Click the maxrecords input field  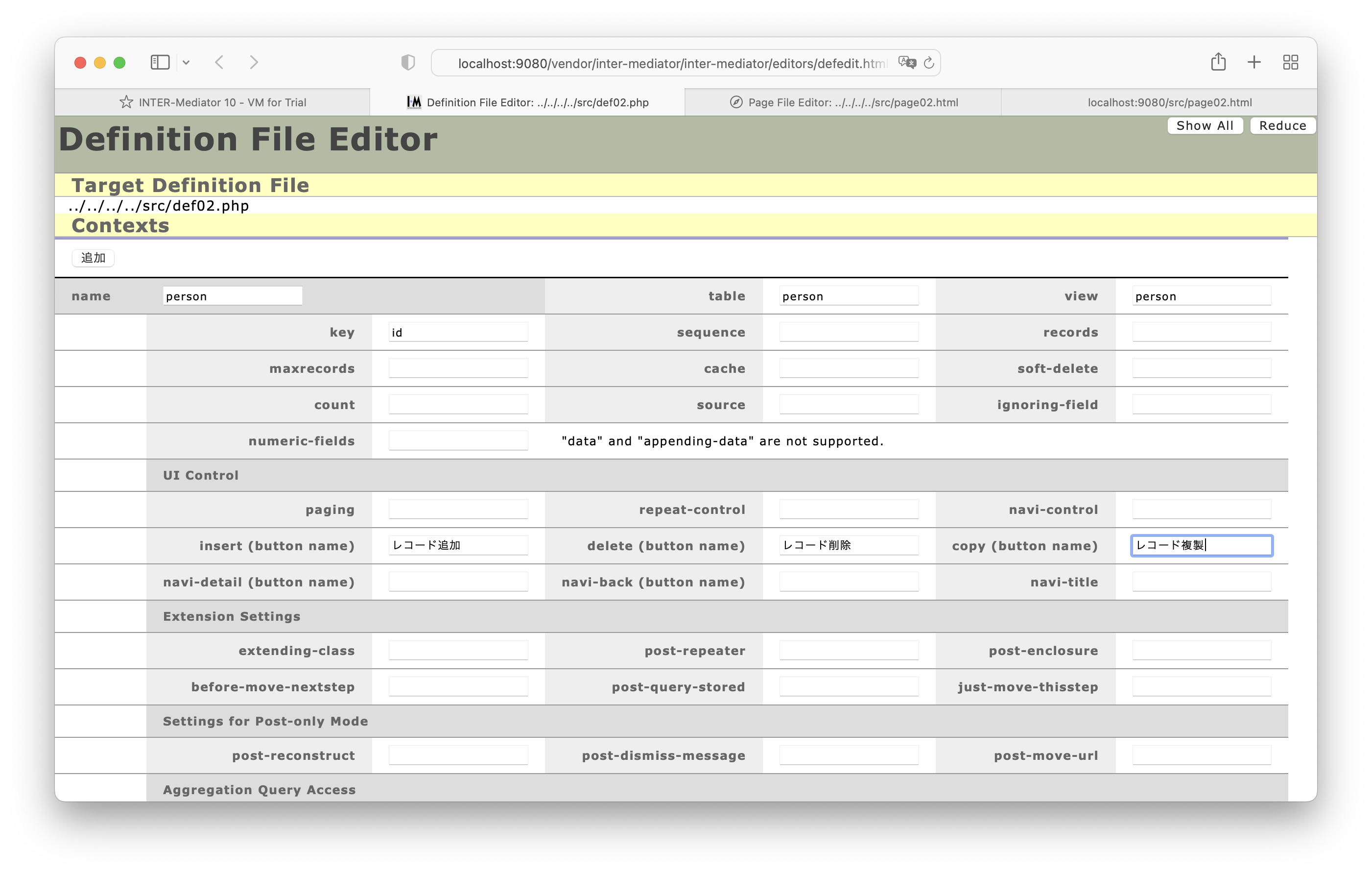458,368
